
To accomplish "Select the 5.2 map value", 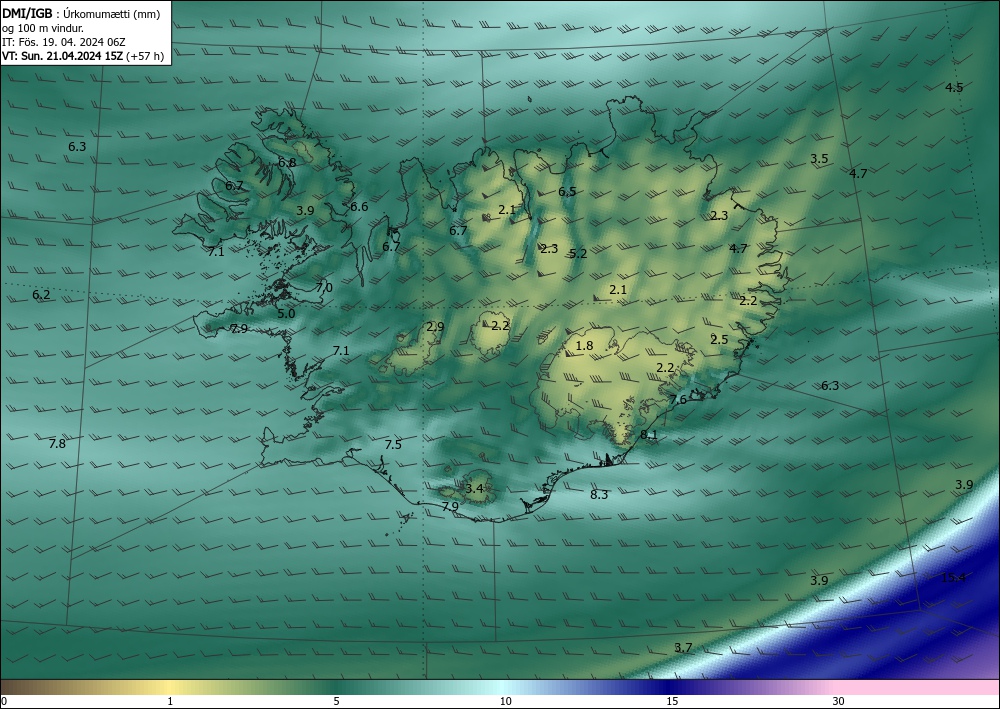I will 578,253.
